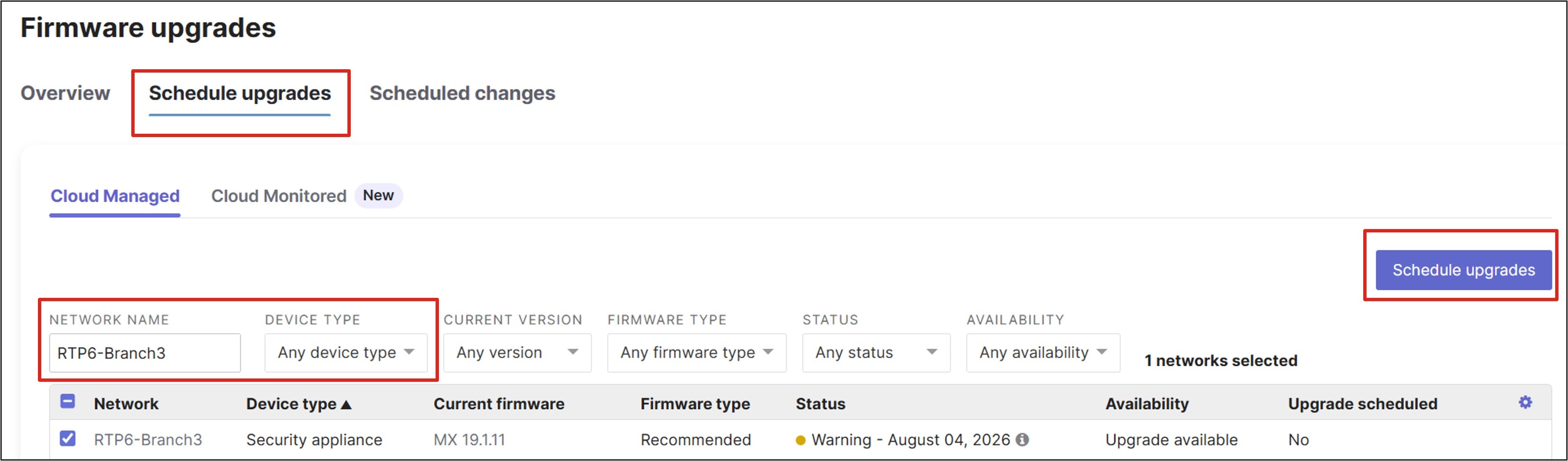This screenshot has height=461, width=1568.
Task: Sort by Upgrade scheduled column header
Action: tap(1362, 404)
